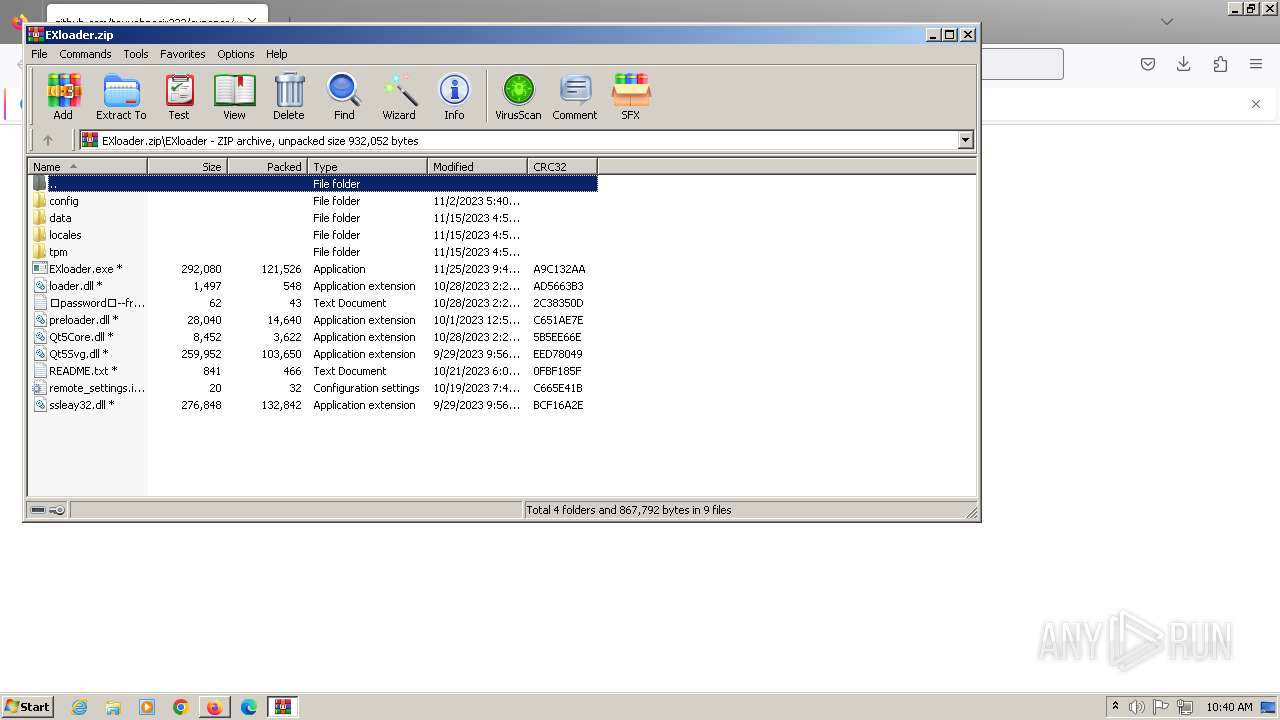Viewport: 1280px width, 720px height.
Task: Open Firefox downloads button
Action: [x=1184, y=64]
